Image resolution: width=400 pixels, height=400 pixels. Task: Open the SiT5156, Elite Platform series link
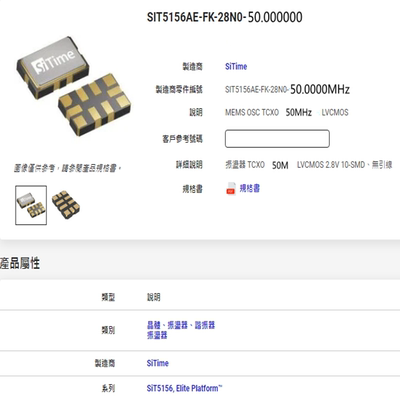tap(184, 388)
